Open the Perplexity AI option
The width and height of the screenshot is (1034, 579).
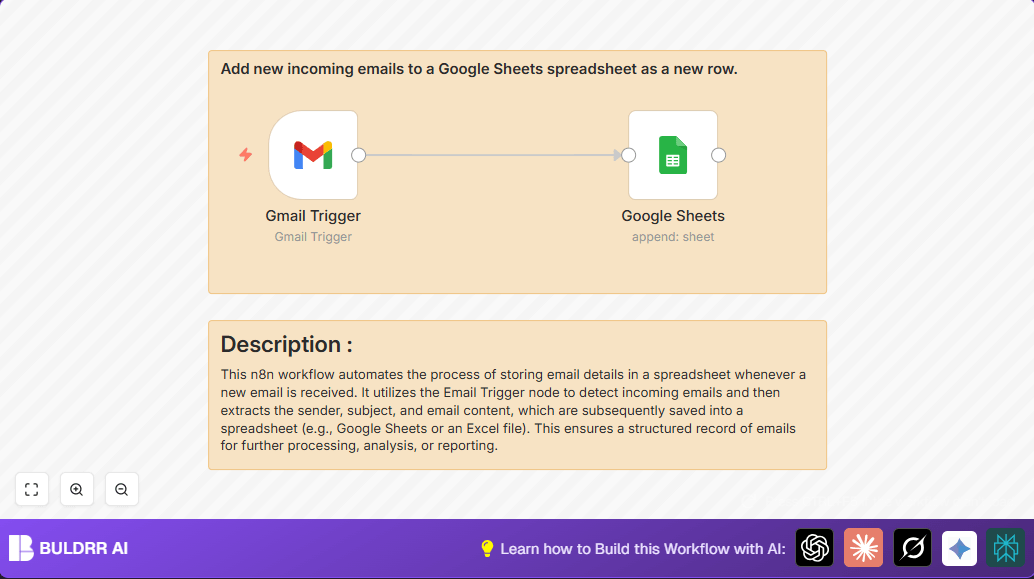coord(1006,548)
